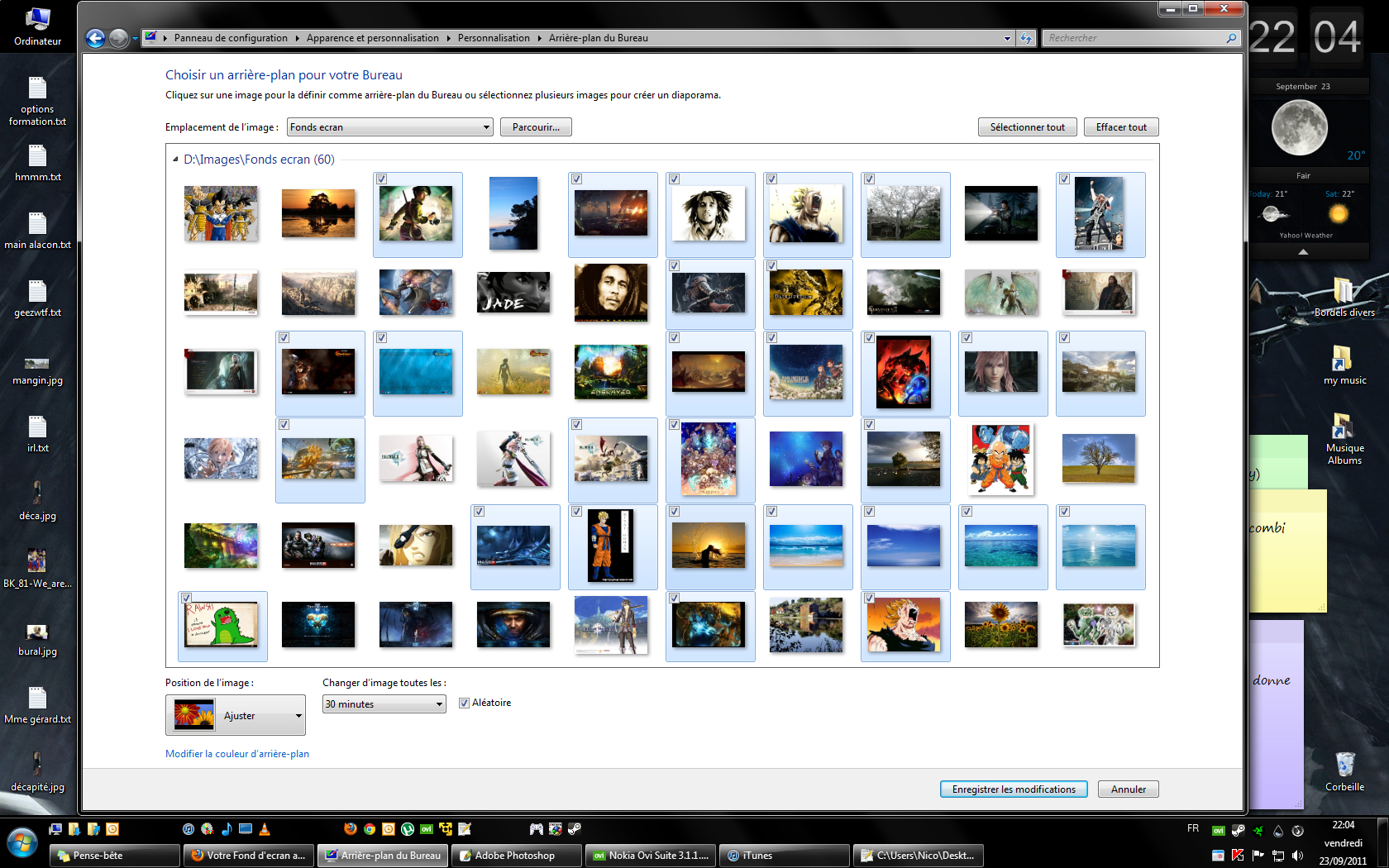Click the Back navigation arrow

(x=96, y=38)
